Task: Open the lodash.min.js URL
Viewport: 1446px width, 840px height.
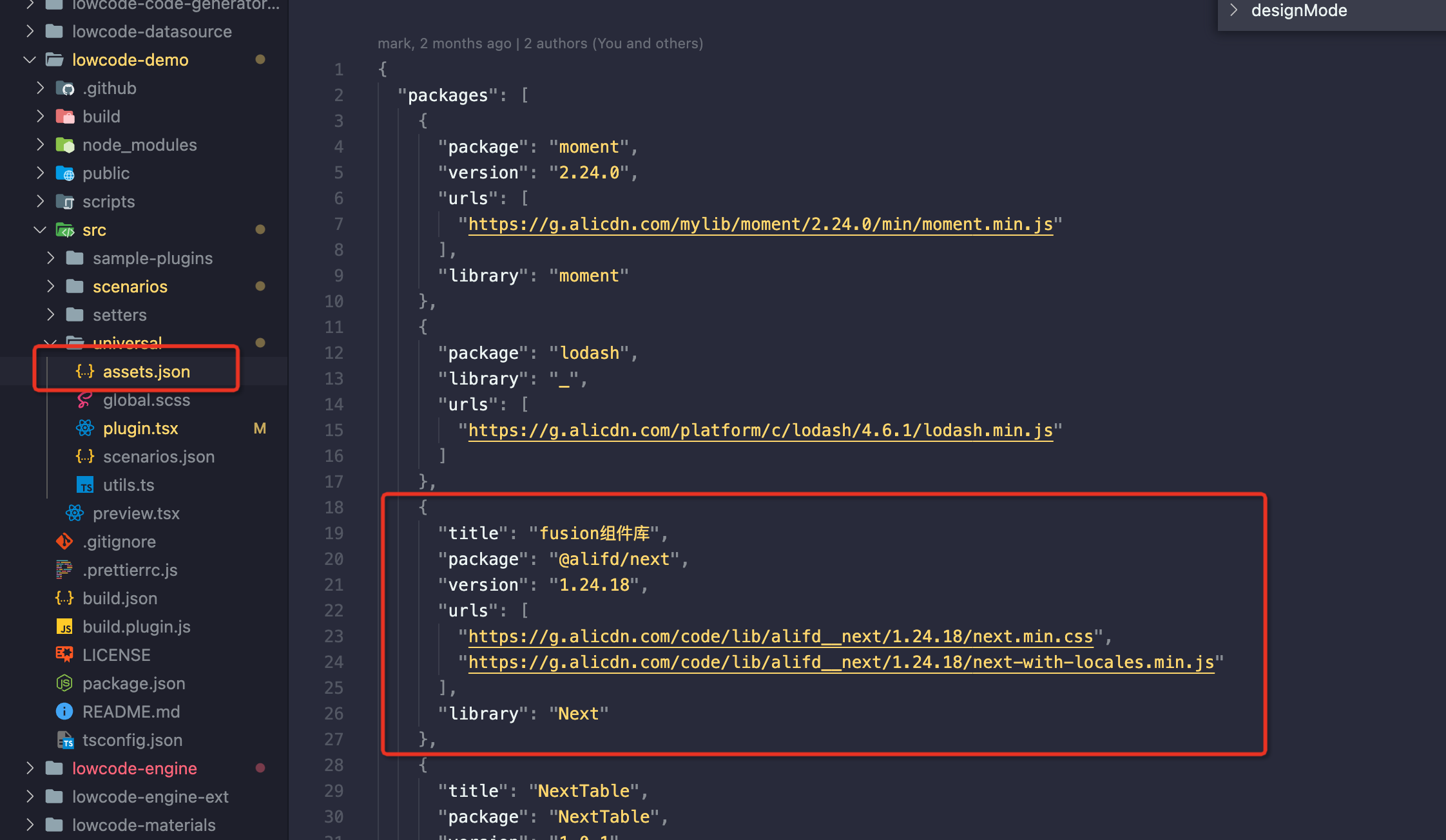Action: pos(761,430)
